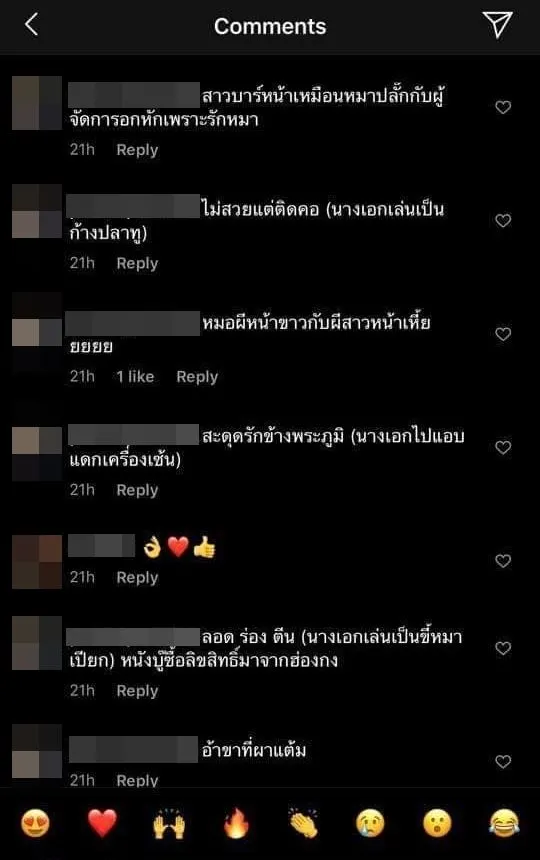Viewport: 540px width, 860px height.
Task: Pick the red heart emoji in the bottom bar
Action: [103, 823]
